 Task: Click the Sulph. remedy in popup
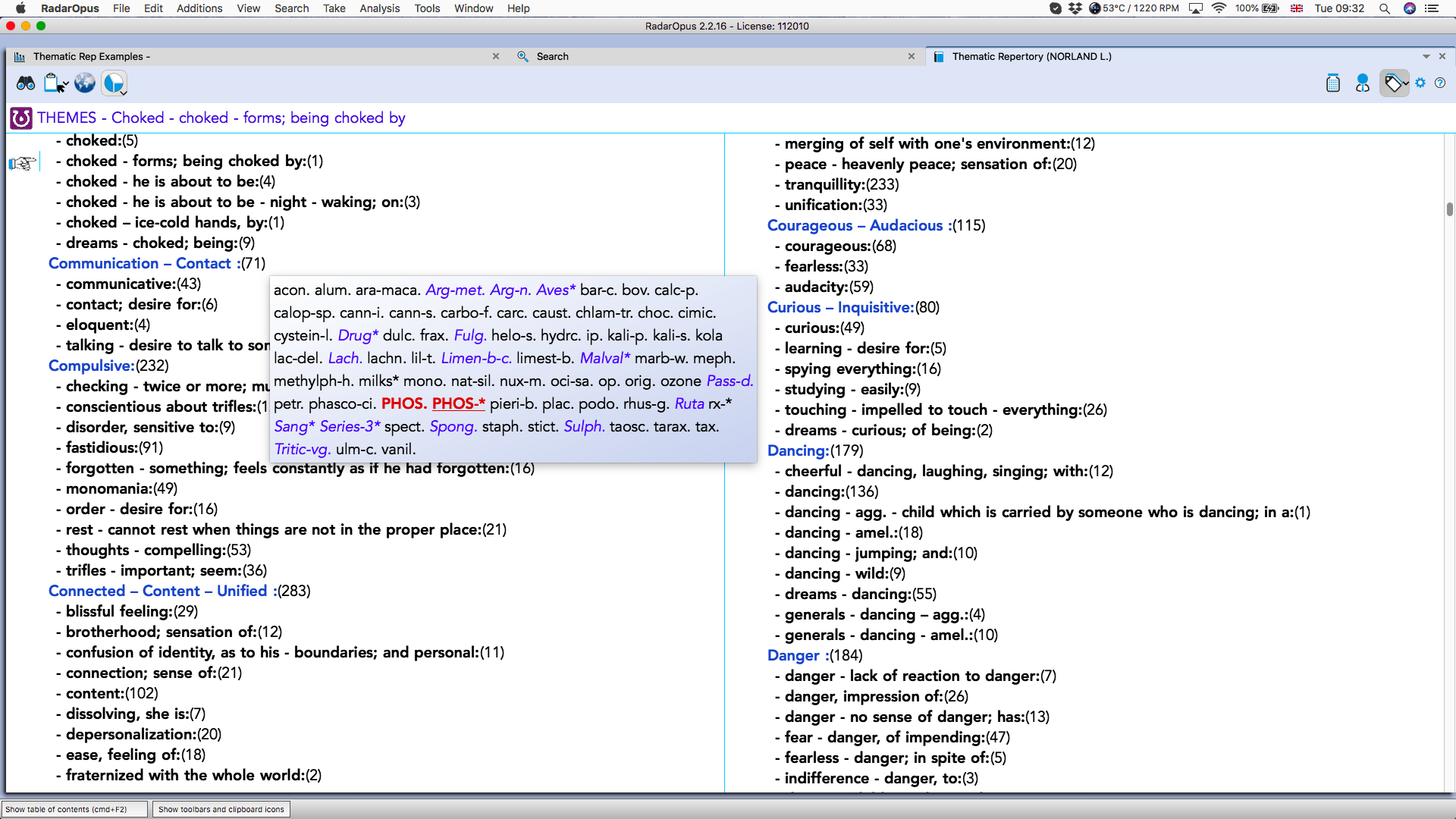(585, 427)
